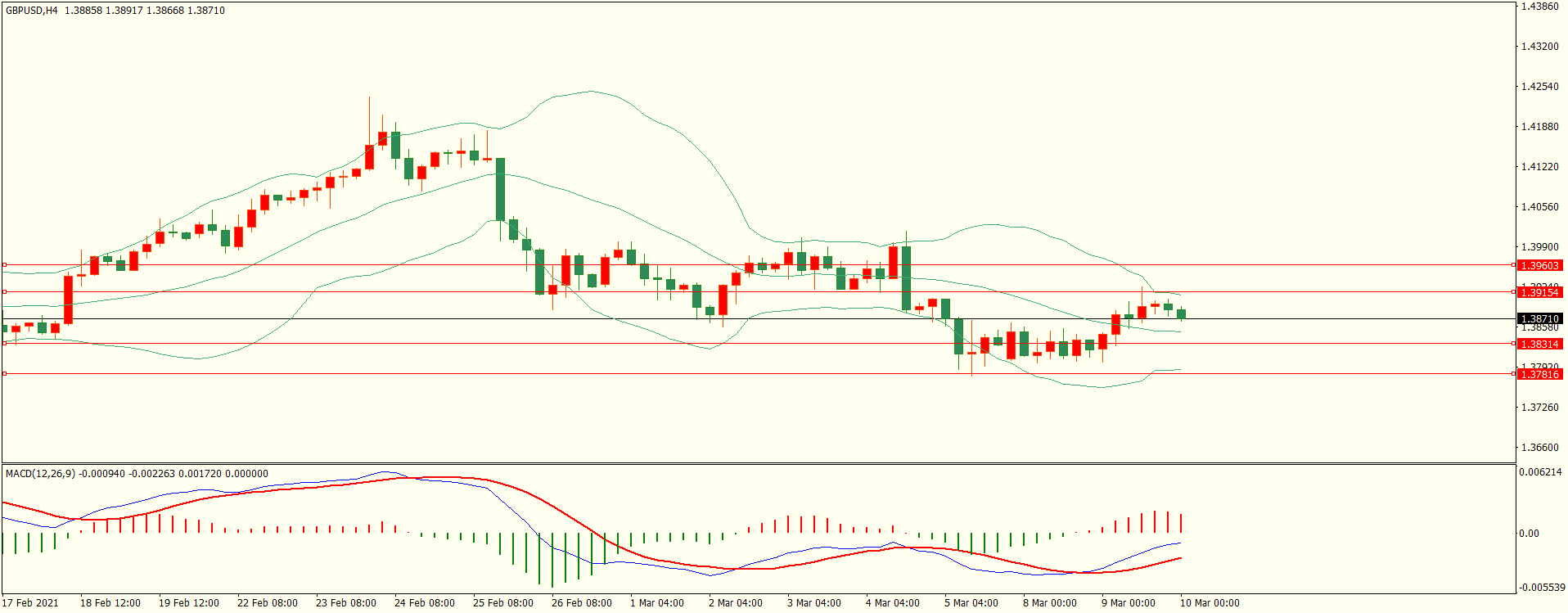Viewport: 1568px width, 613px height.
Task: Click the tall green candle at 4 Mar 04:00
Action: [x=906, y=278]
